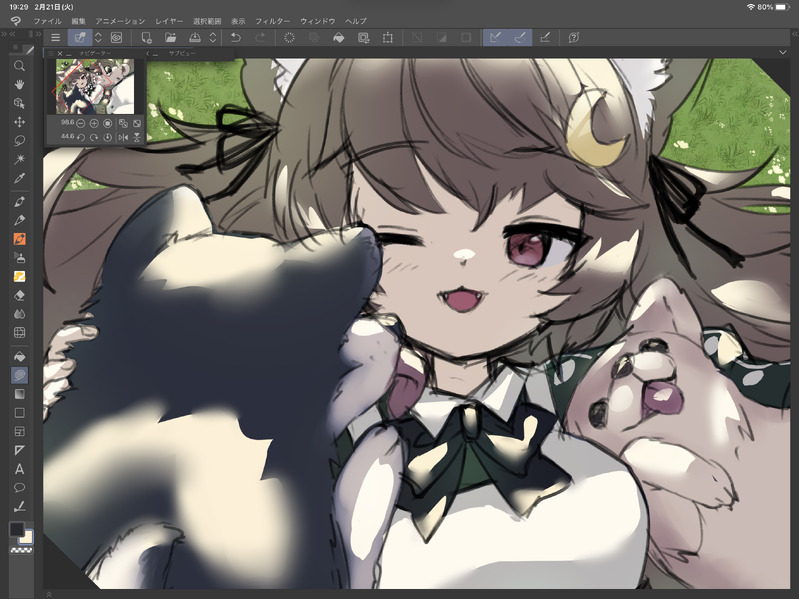Viewport: 799px width, 599px height.
Task: Zoom out in the Navigator palette
Action: coord(81,123)
